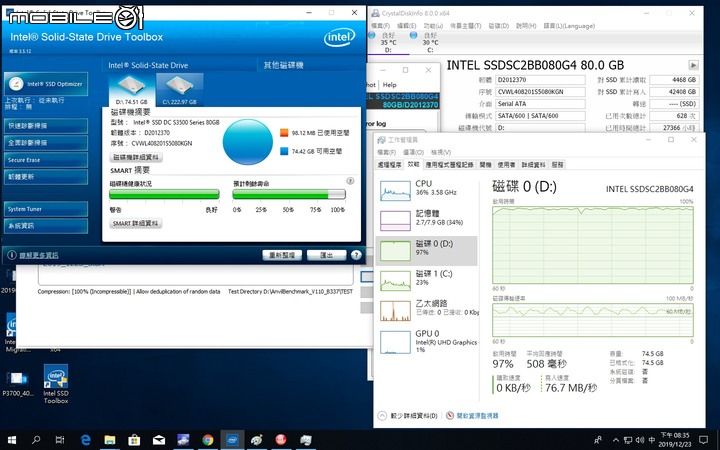The image size is (720, 450).
Task: Click the 磁碟機詳細資料 button
Action: (136, 157)
